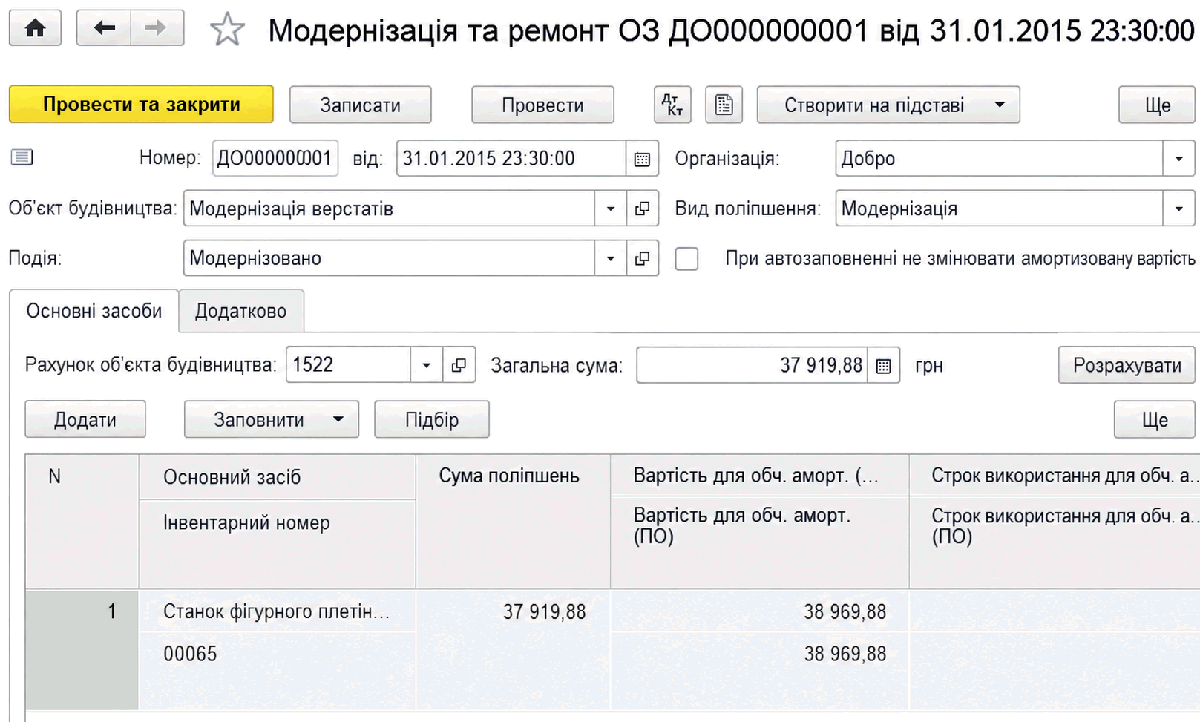Open the Рахунок об'єкта будівництва account form

[x=458, y=366]
